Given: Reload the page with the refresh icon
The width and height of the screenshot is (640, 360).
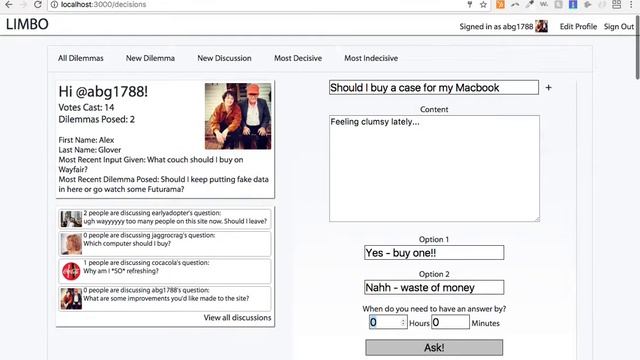Looking at the screenshot, I should tap(38, 4).
